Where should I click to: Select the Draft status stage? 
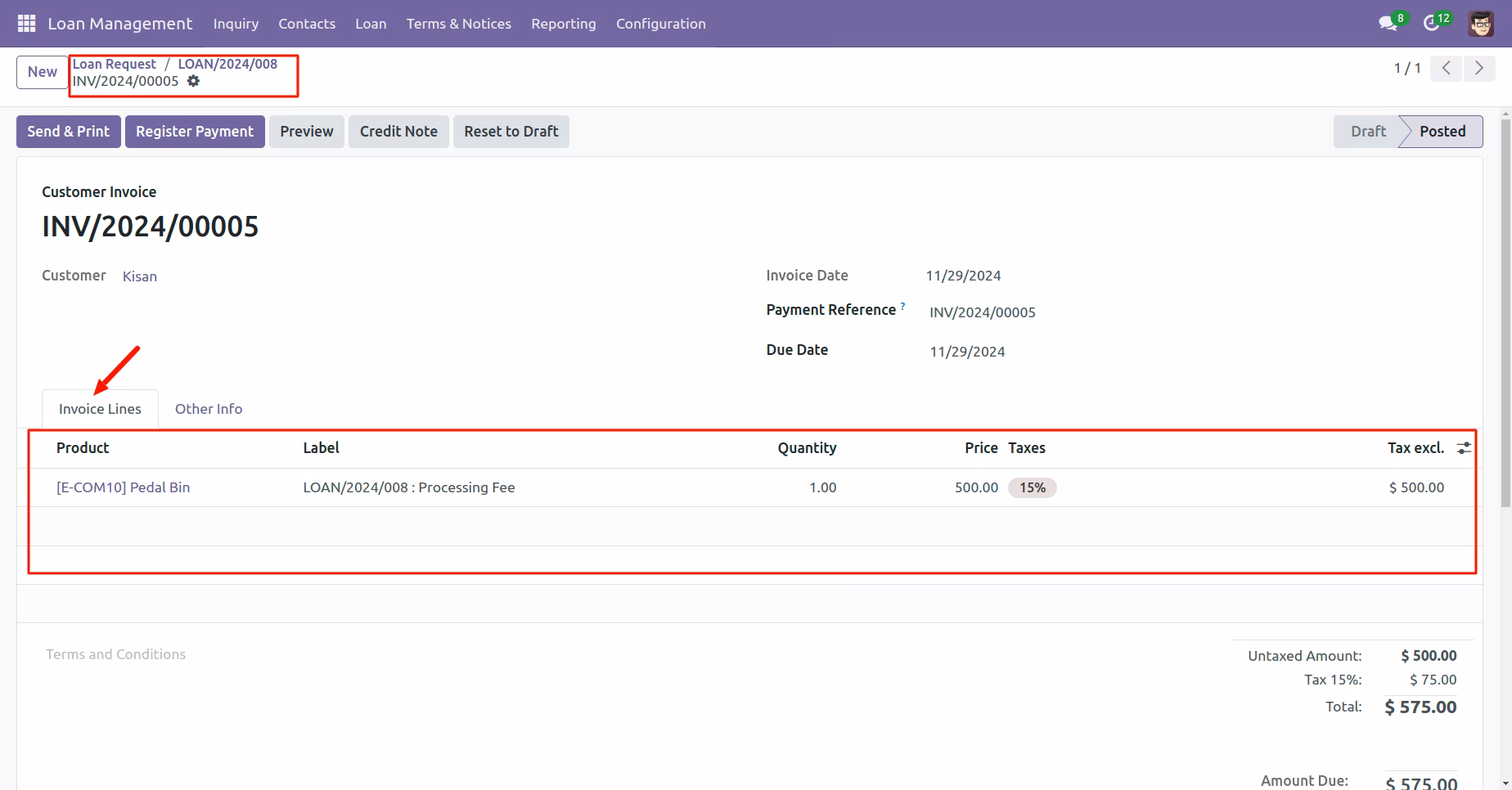[1368, 132]
